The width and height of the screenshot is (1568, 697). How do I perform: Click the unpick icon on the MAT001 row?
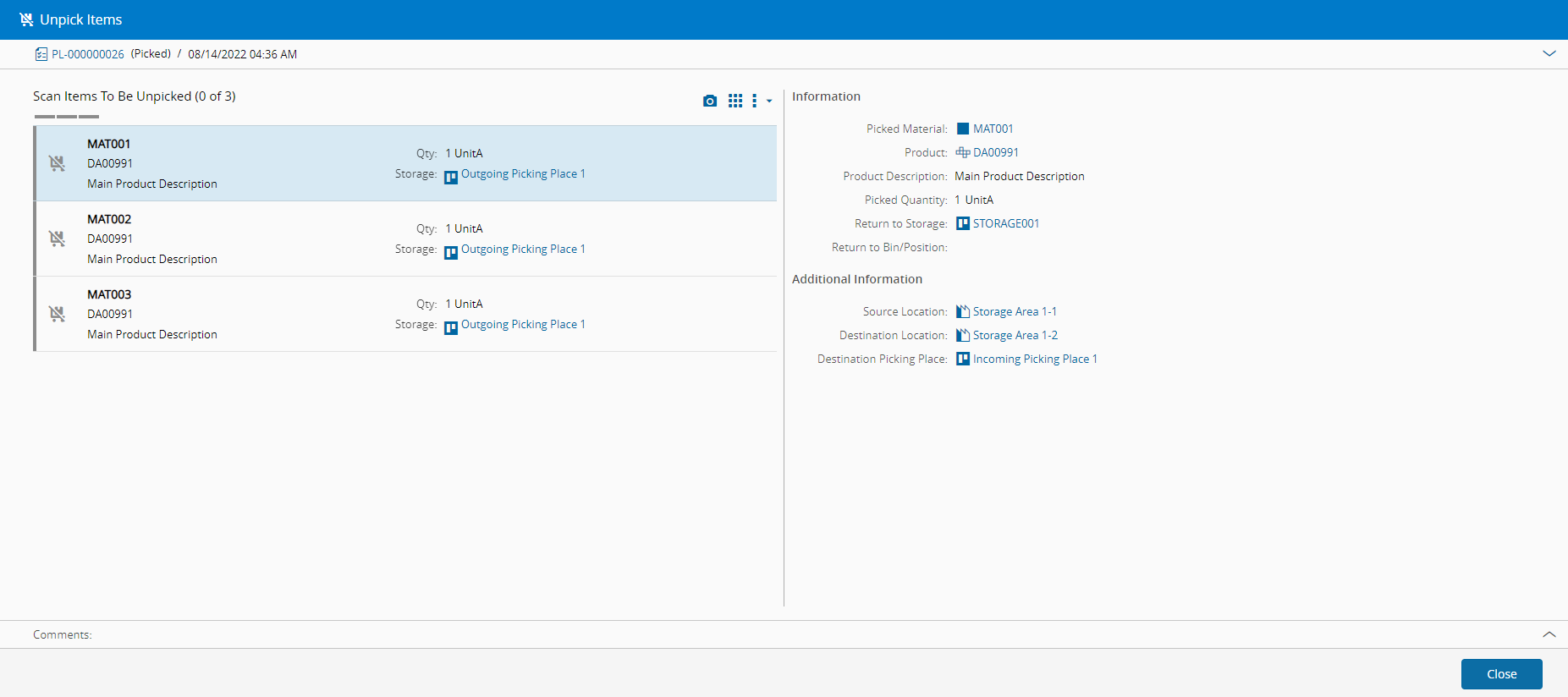(57, 163)
